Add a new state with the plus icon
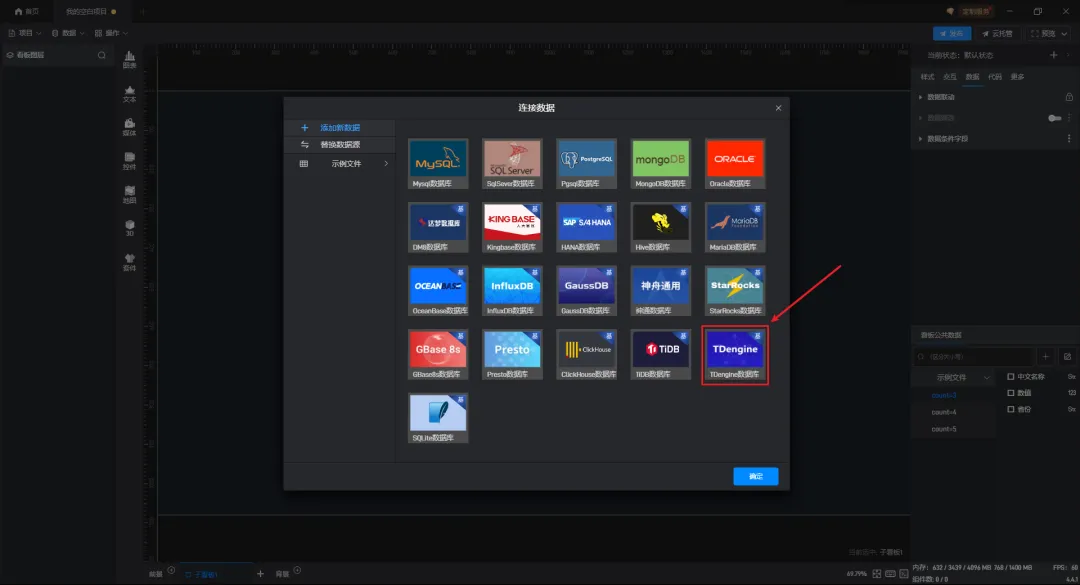This screenshot has width=1080, height=585. click(x=1053, y=54)
